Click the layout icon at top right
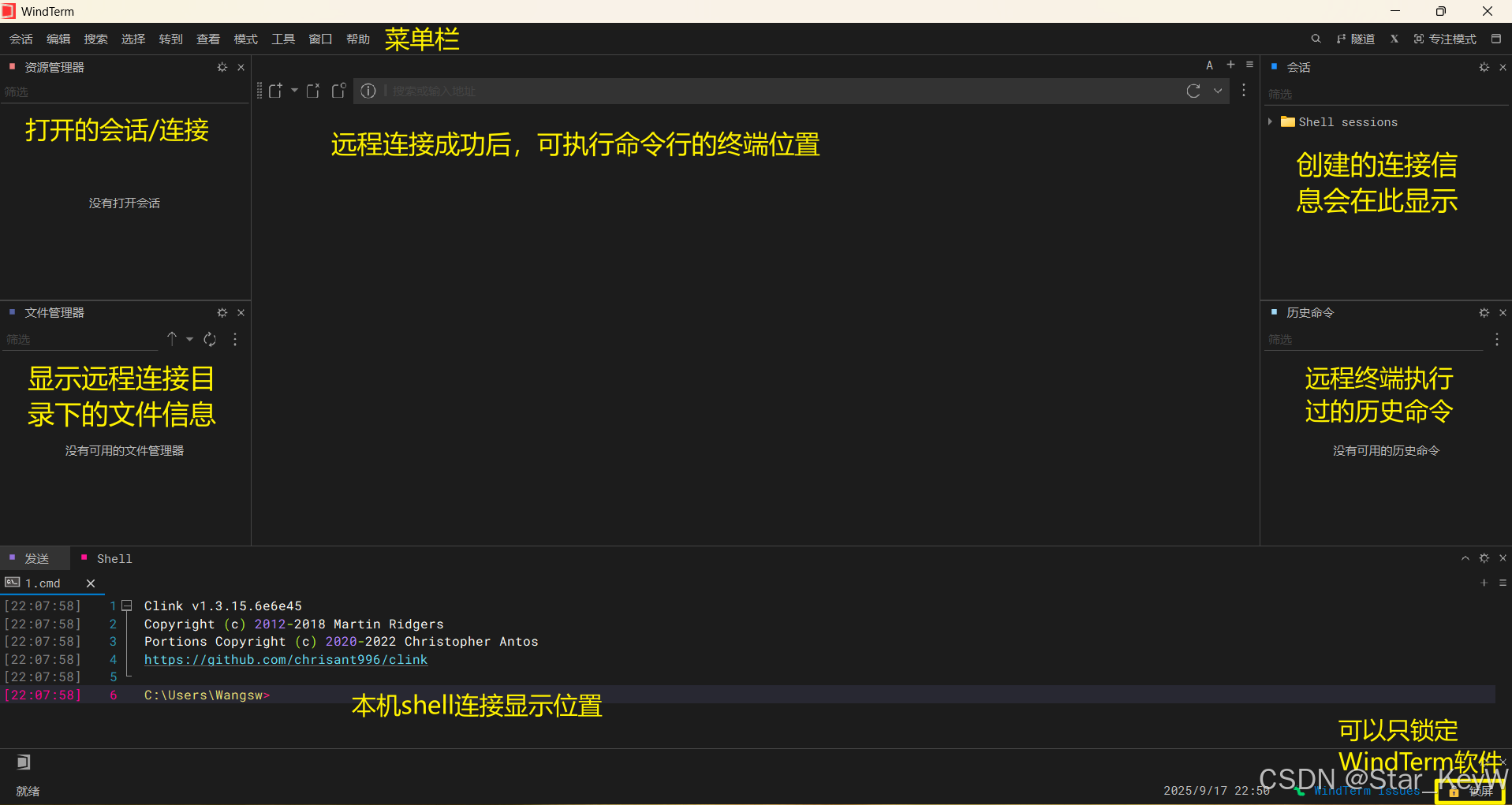This screenshot has height=805, width=1512. point(1498,39)
